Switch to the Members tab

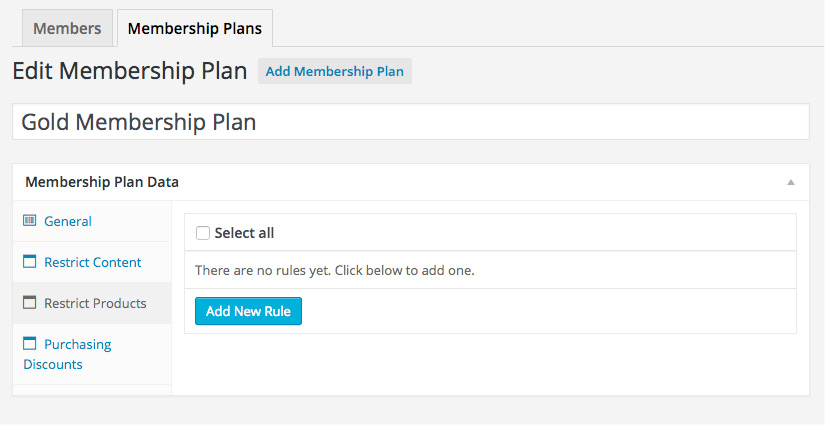click(x=67, y=28)
